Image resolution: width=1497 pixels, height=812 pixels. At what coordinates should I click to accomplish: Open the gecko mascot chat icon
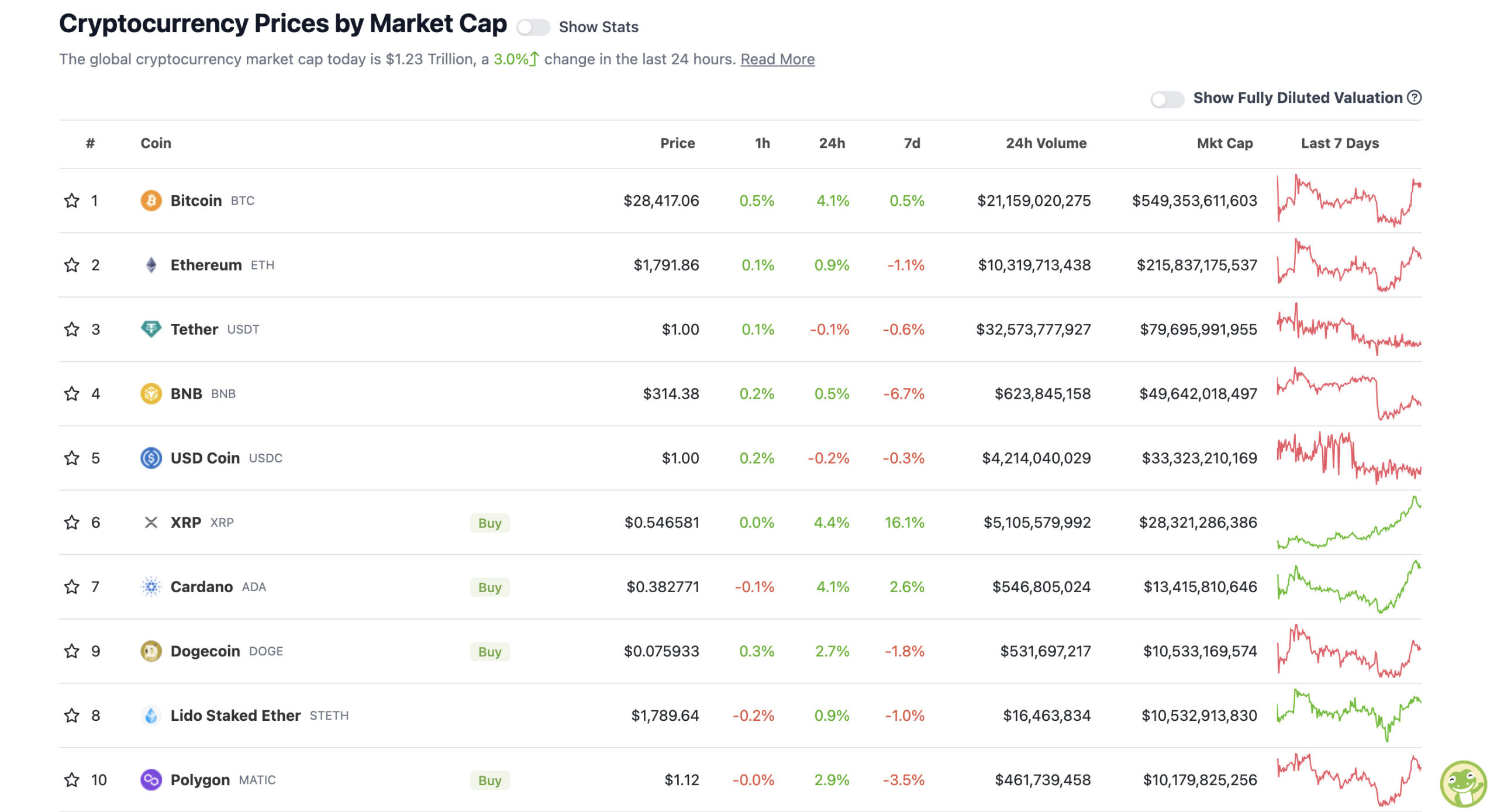pyautogui.click(x=1463, y=783)
